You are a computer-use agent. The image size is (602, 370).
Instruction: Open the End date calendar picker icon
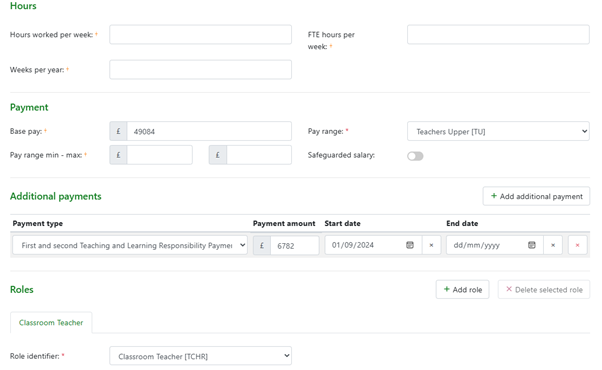pos(531,245)
